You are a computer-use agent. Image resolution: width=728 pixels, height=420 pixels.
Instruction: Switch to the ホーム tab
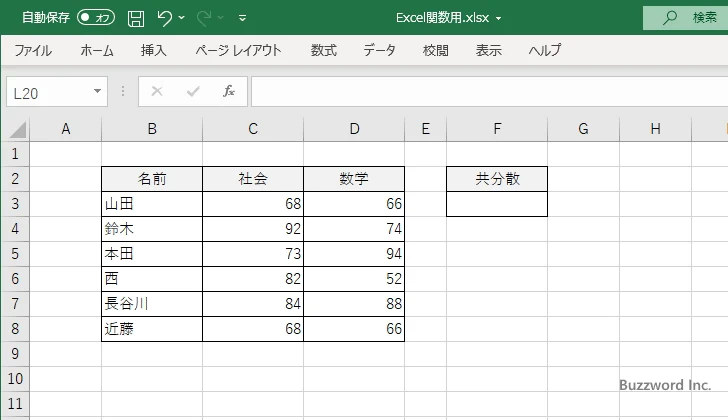pos(97,50)
